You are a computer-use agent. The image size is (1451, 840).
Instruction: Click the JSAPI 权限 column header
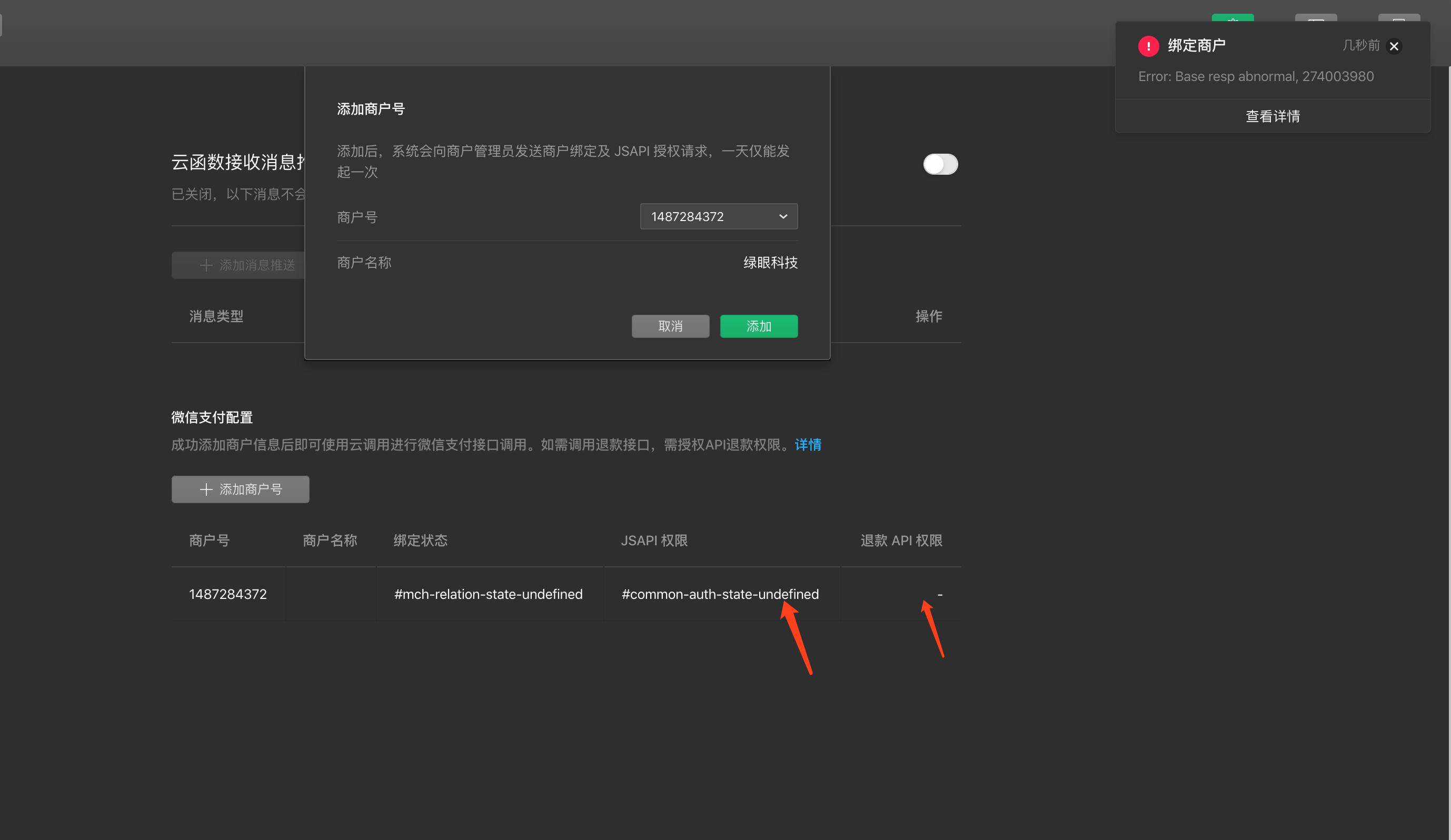pyautogui.click(x=654, y=541)
